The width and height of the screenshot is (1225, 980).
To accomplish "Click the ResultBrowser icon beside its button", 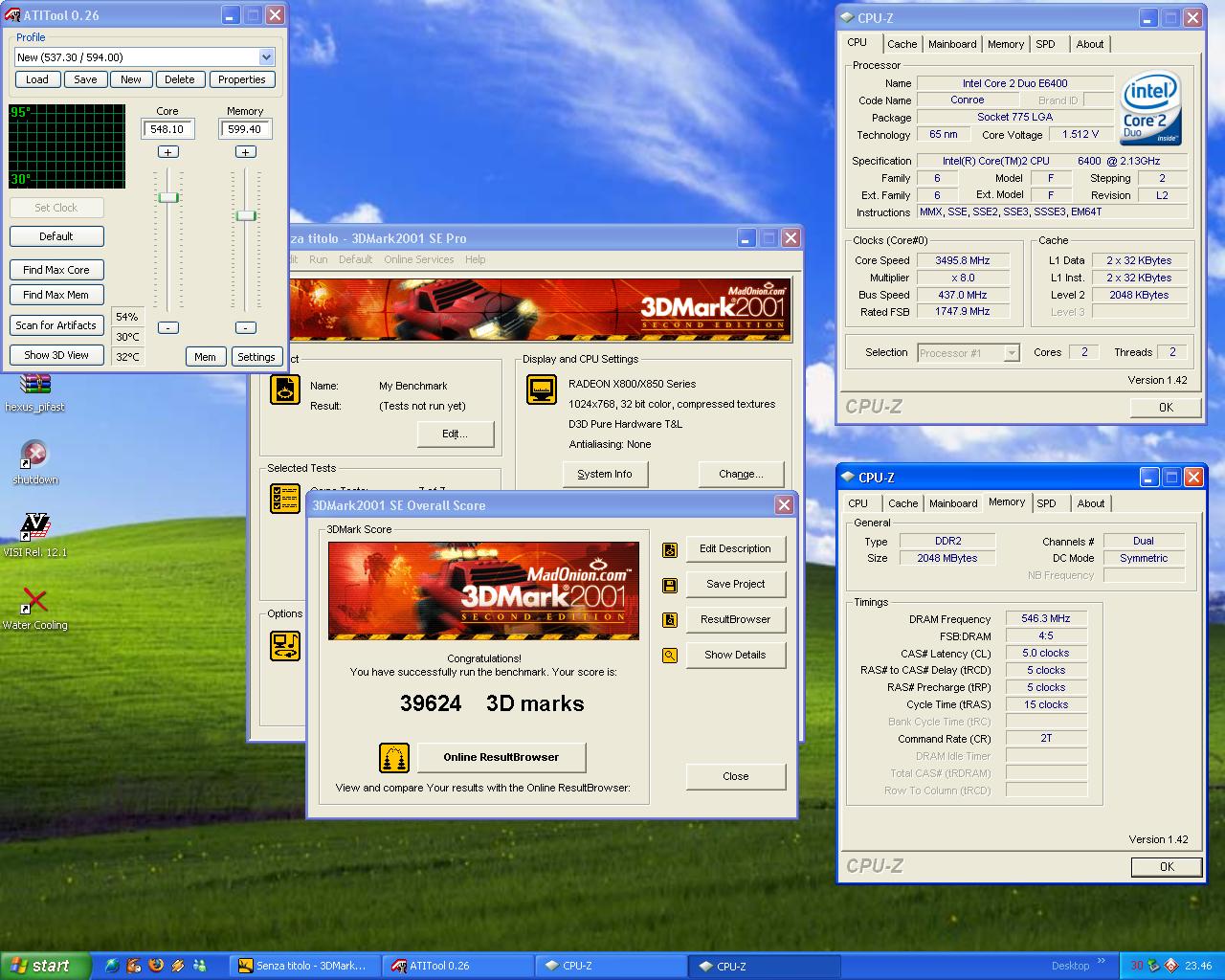I will 670,620.
